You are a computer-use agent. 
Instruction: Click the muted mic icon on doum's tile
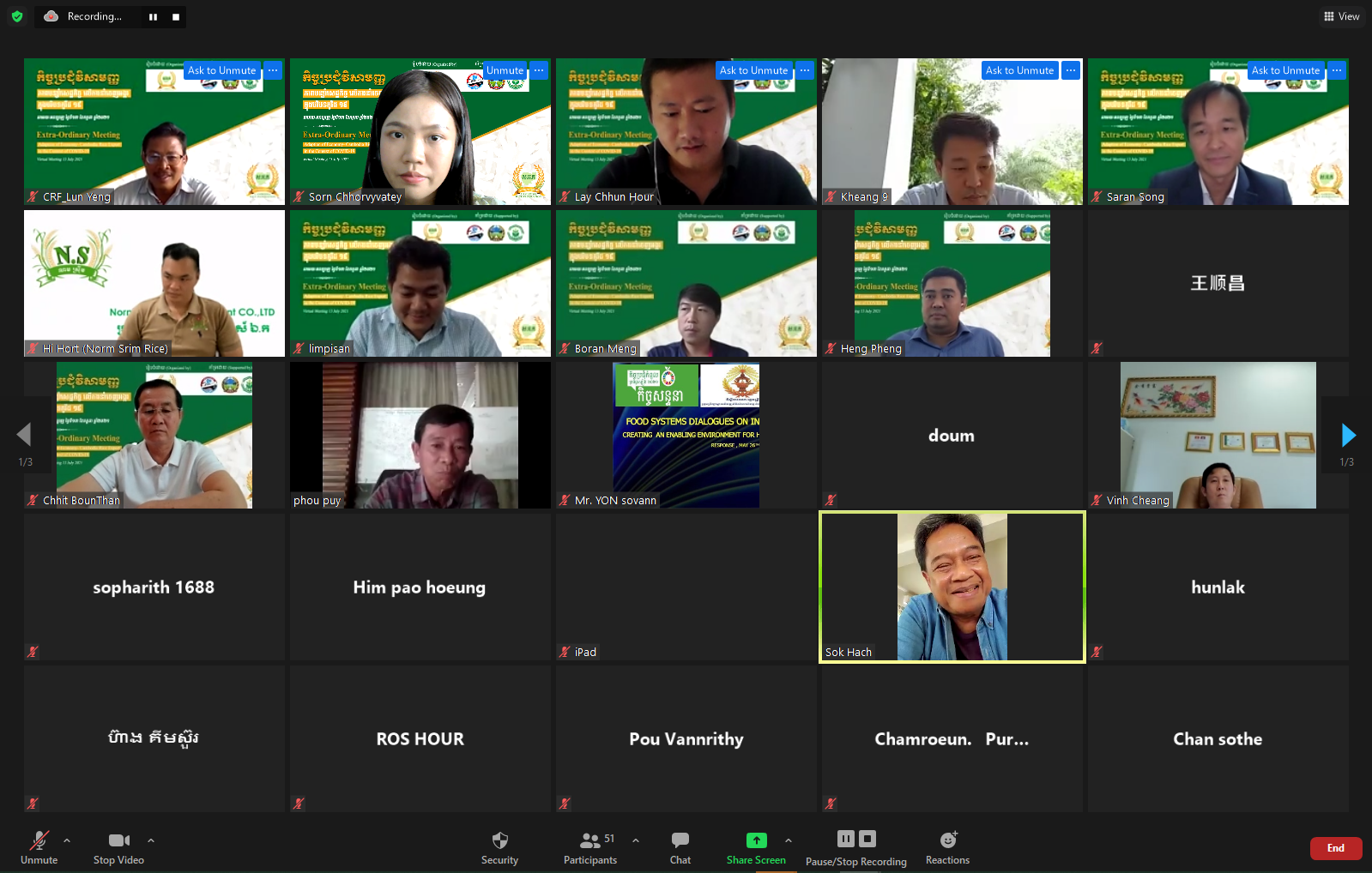click(831, 500)
